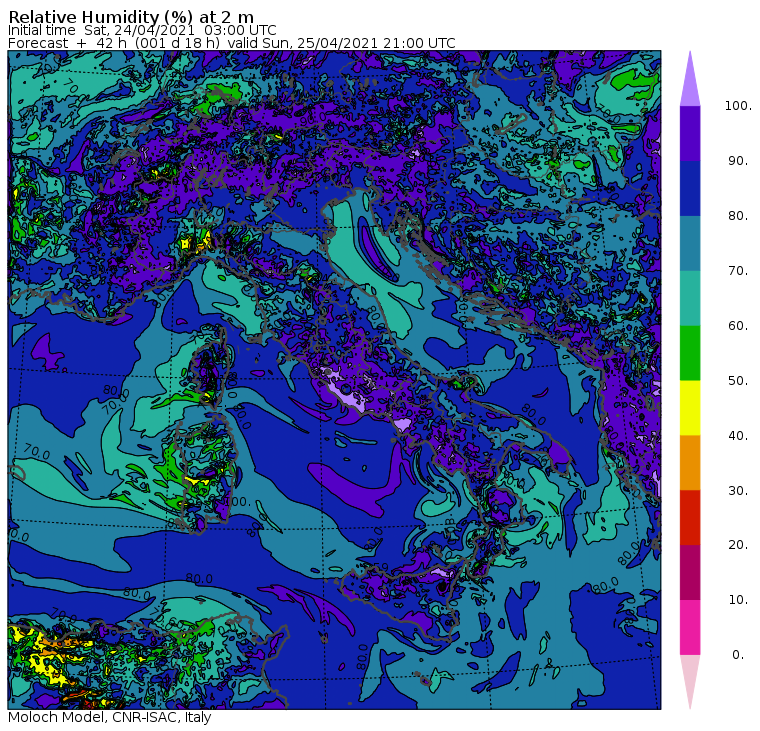760x731 pixels.
Task: Click the 'Moloch Model, CNR-ISAC, Italy' footer text
Action: point(110,717)
